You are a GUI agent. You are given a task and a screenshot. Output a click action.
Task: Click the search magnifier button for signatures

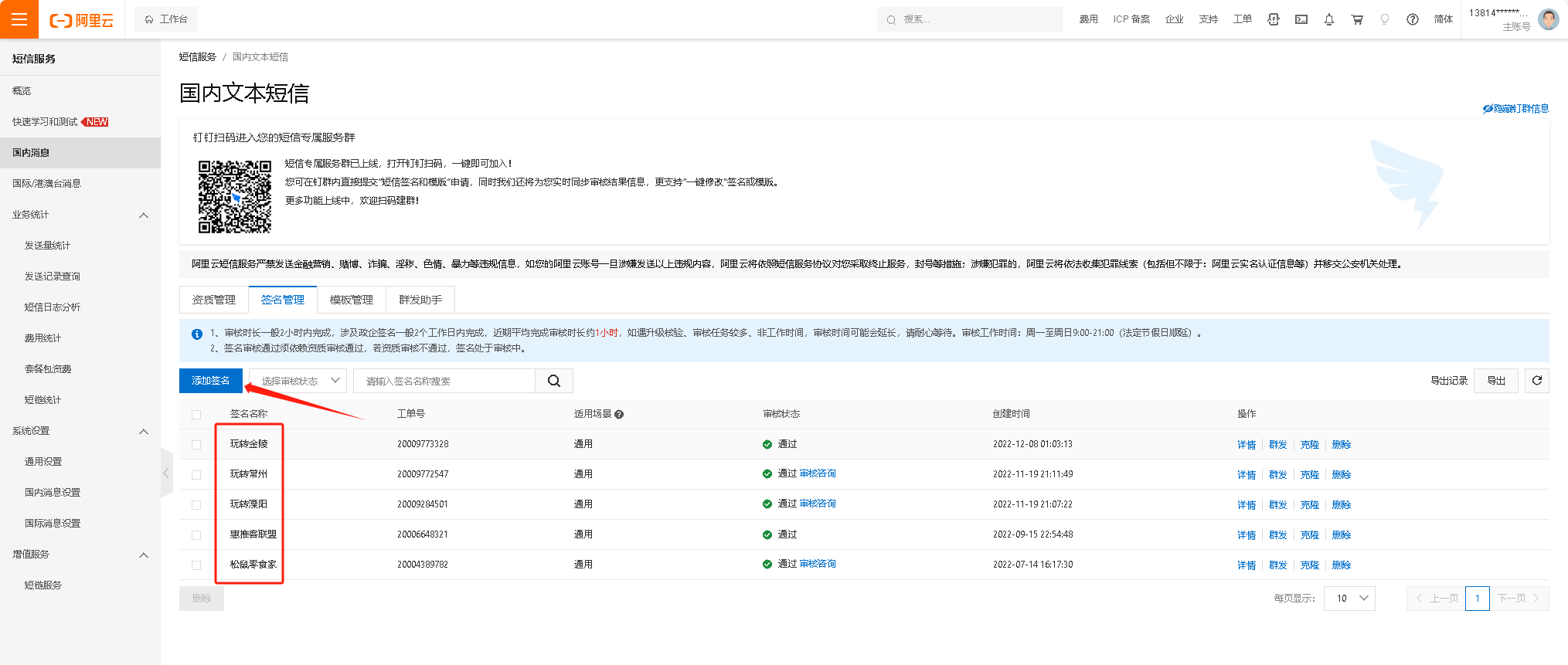point(554,381)
